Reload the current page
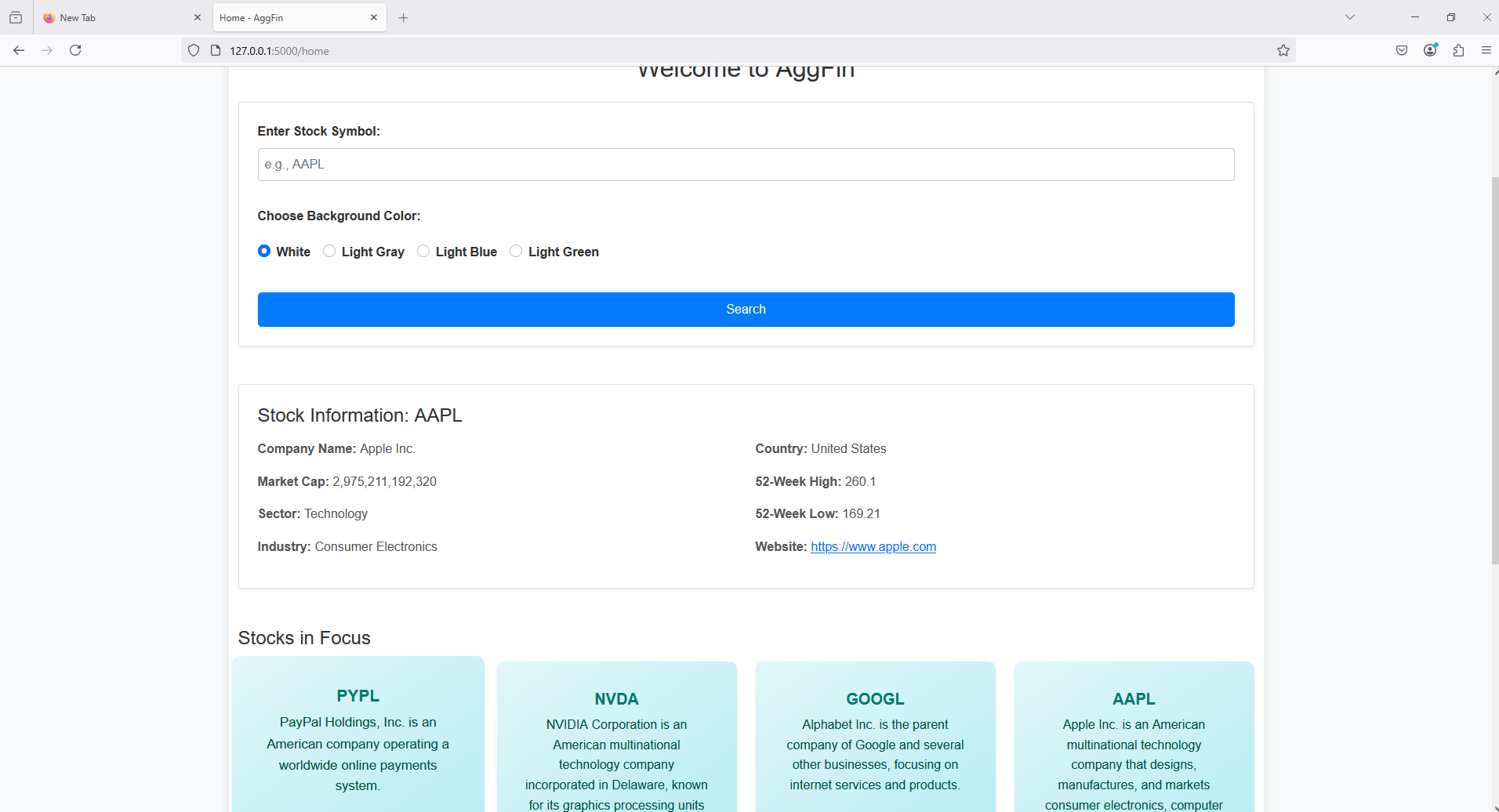 75,50
